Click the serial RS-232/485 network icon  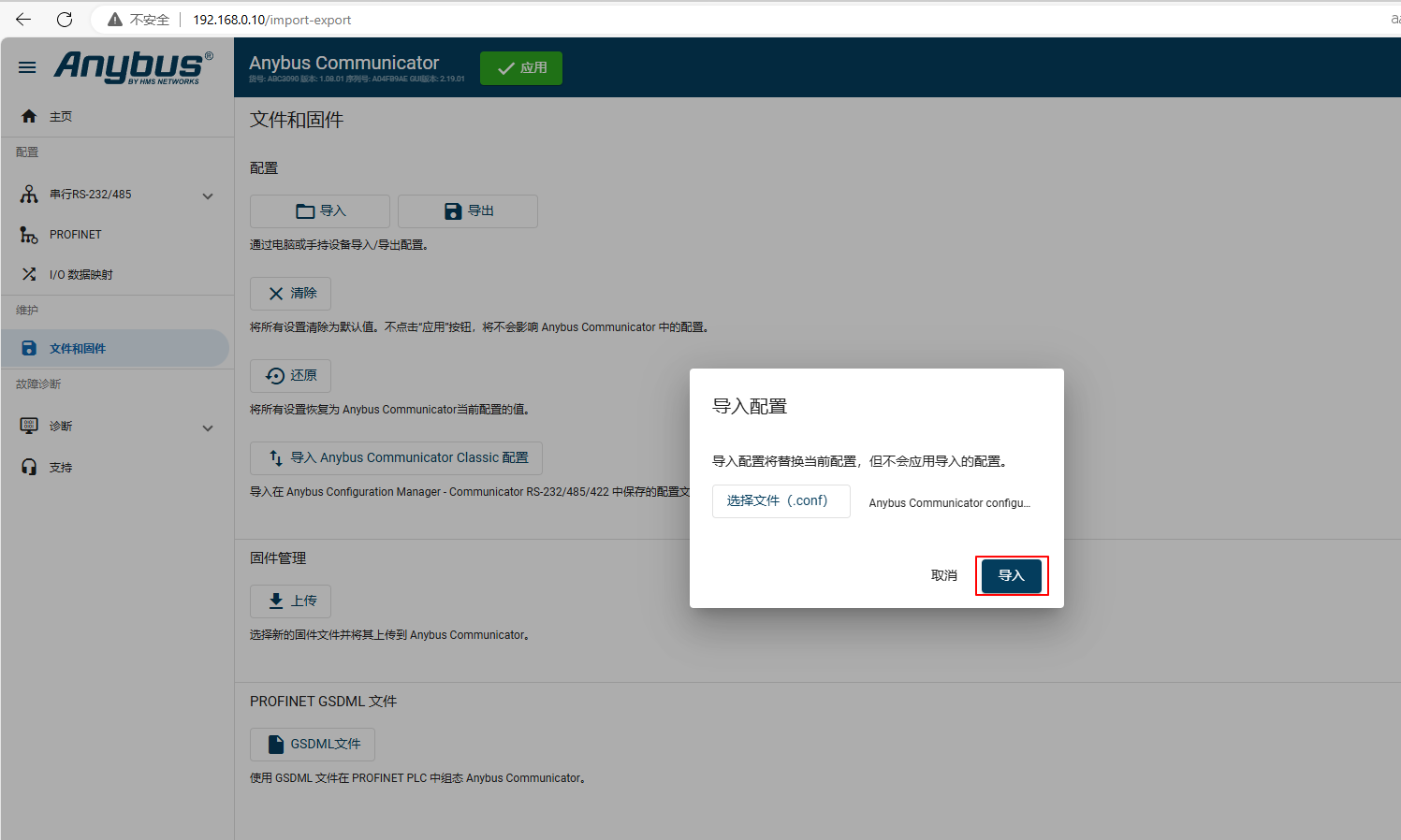point(29,195)
